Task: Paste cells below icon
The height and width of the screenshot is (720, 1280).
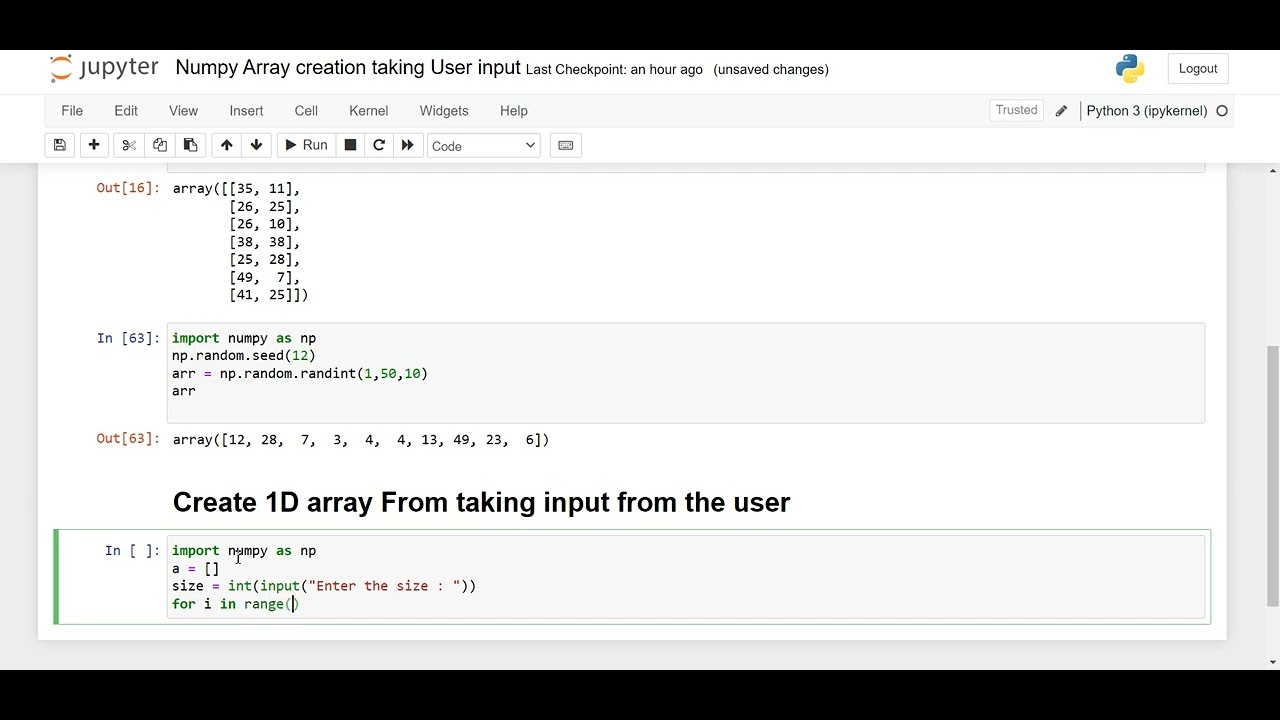Action: point(190,145)
